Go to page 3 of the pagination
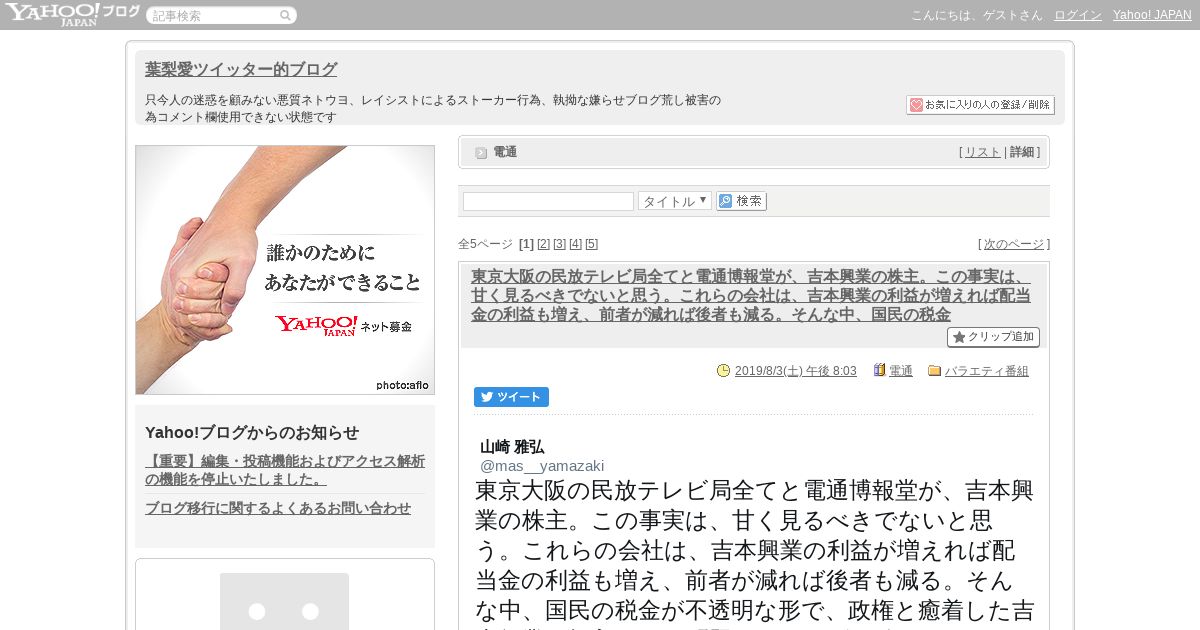The image size is (1200, 630). 559,244
